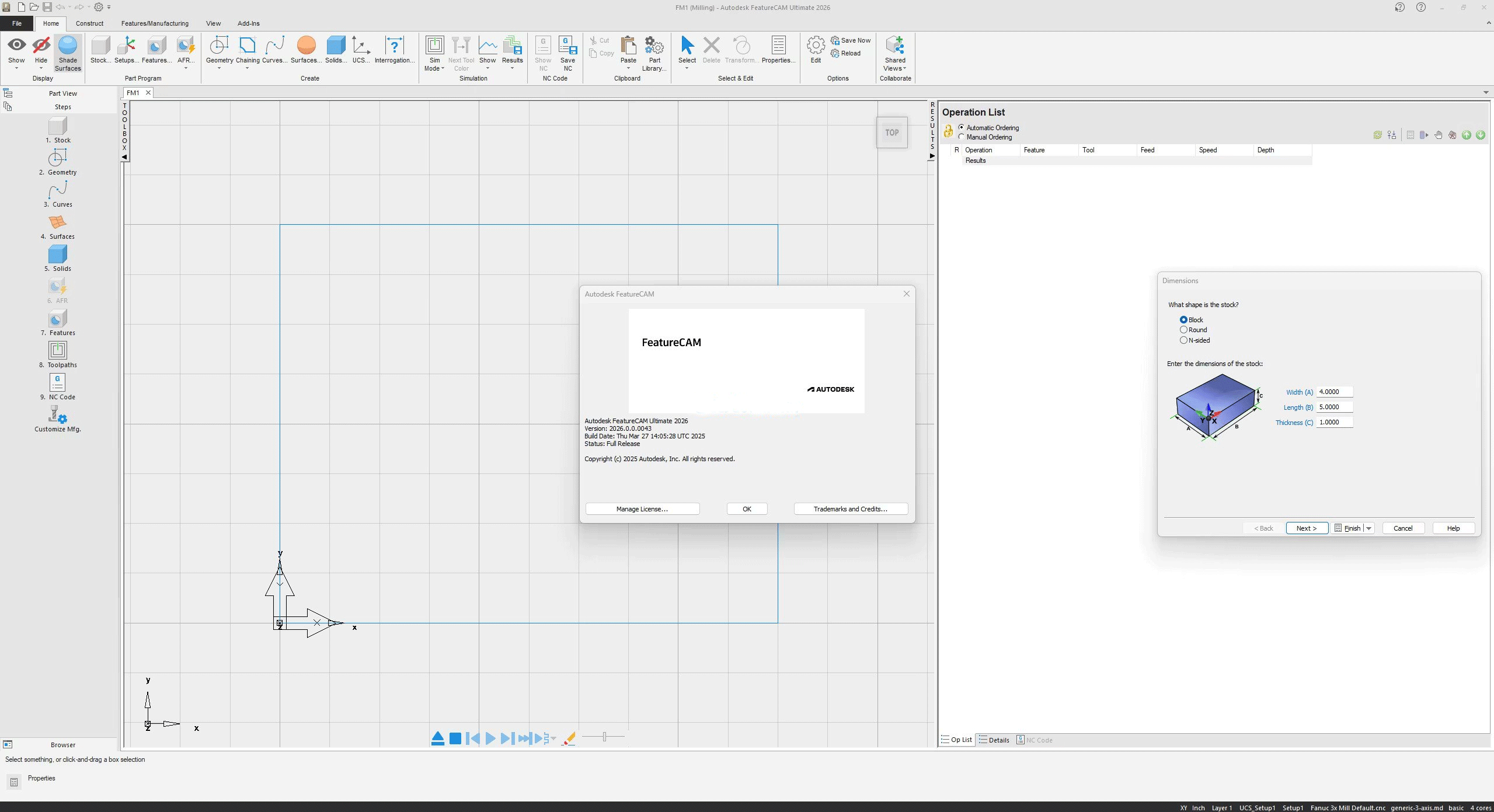The image size is (1494, 812).
Task: Select the Block stock shape
Action: click(x=1183, y=319)
